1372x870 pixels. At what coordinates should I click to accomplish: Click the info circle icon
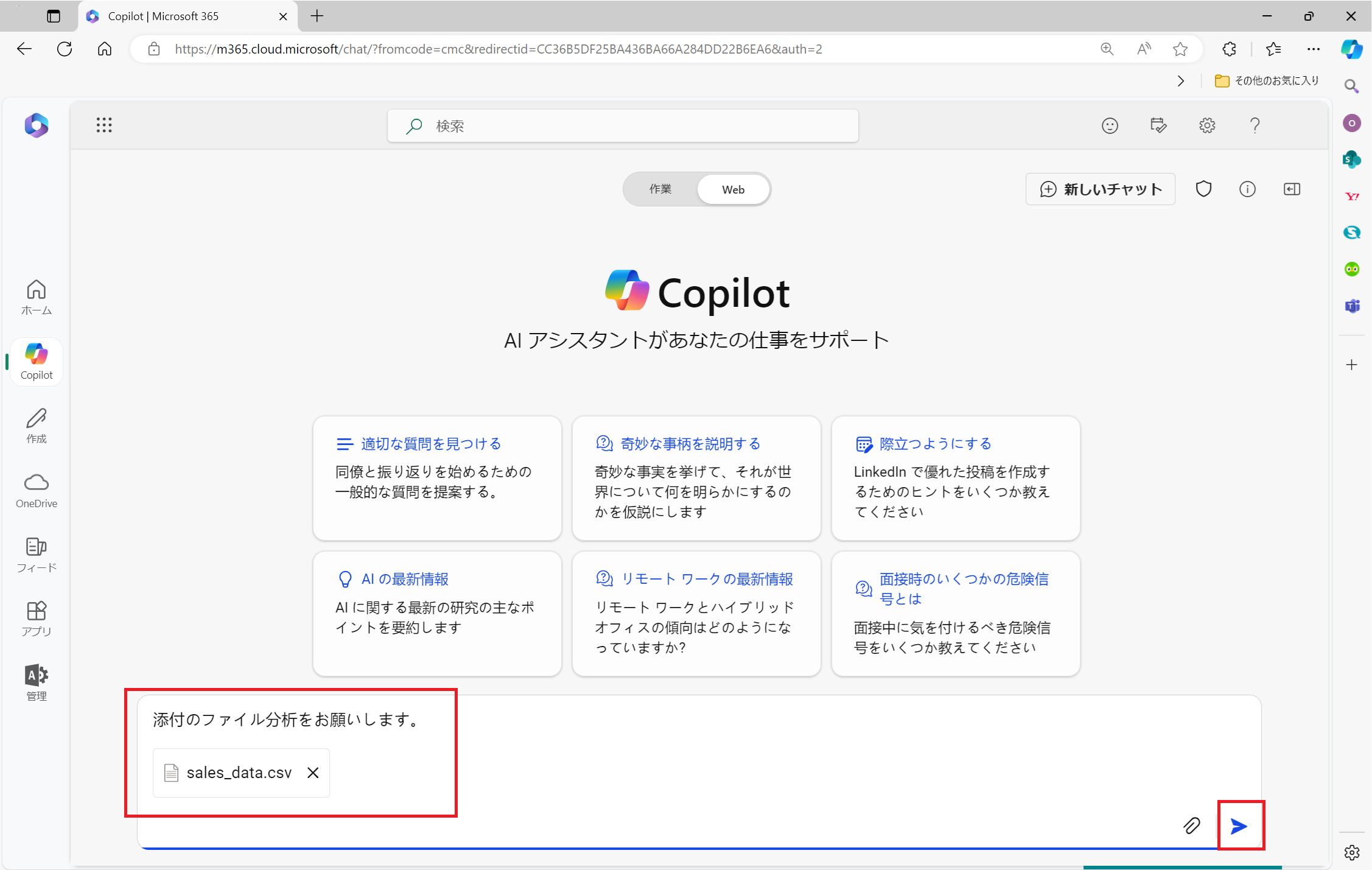pos(1248,189)
